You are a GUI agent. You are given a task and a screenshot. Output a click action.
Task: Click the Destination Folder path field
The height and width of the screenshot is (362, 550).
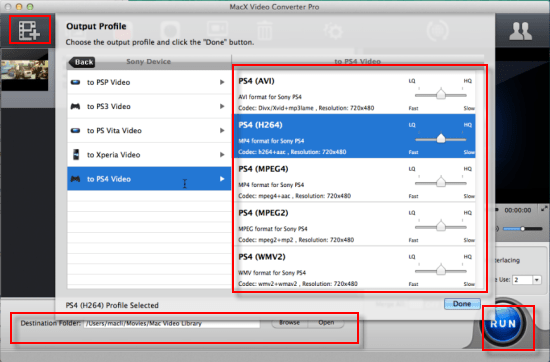point(172,323)
